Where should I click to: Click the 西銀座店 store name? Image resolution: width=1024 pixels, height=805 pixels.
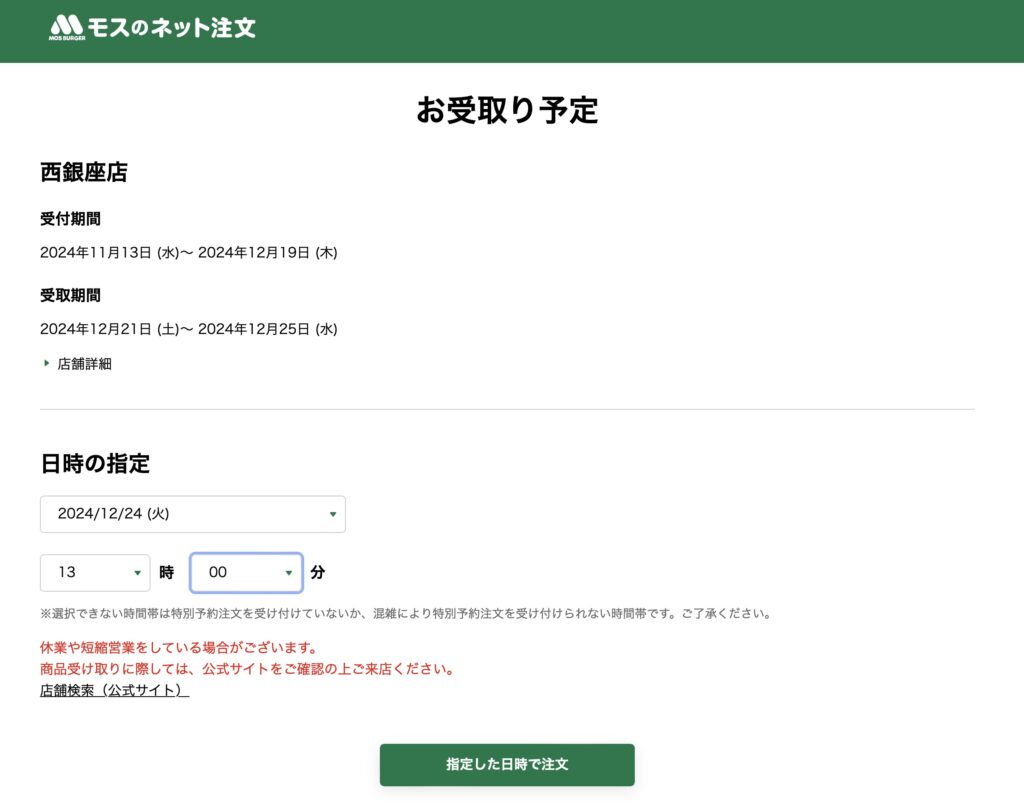pyautogui.click(x=84, y=172)
